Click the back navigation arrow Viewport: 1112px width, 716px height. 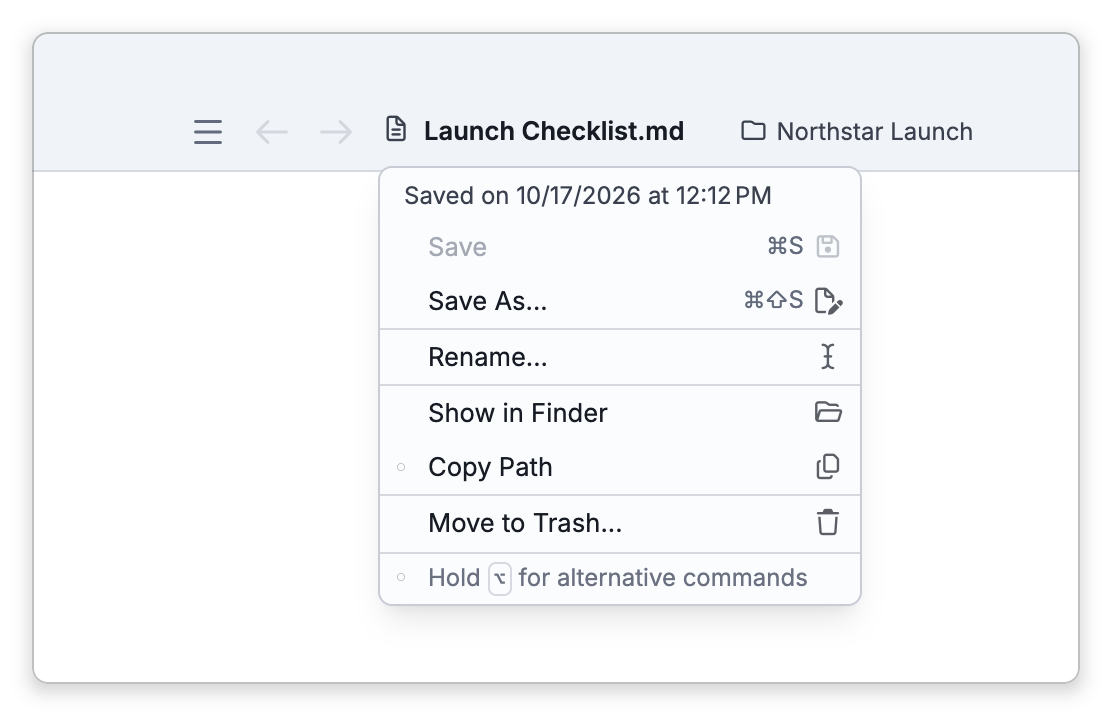[x=272, y=132]
